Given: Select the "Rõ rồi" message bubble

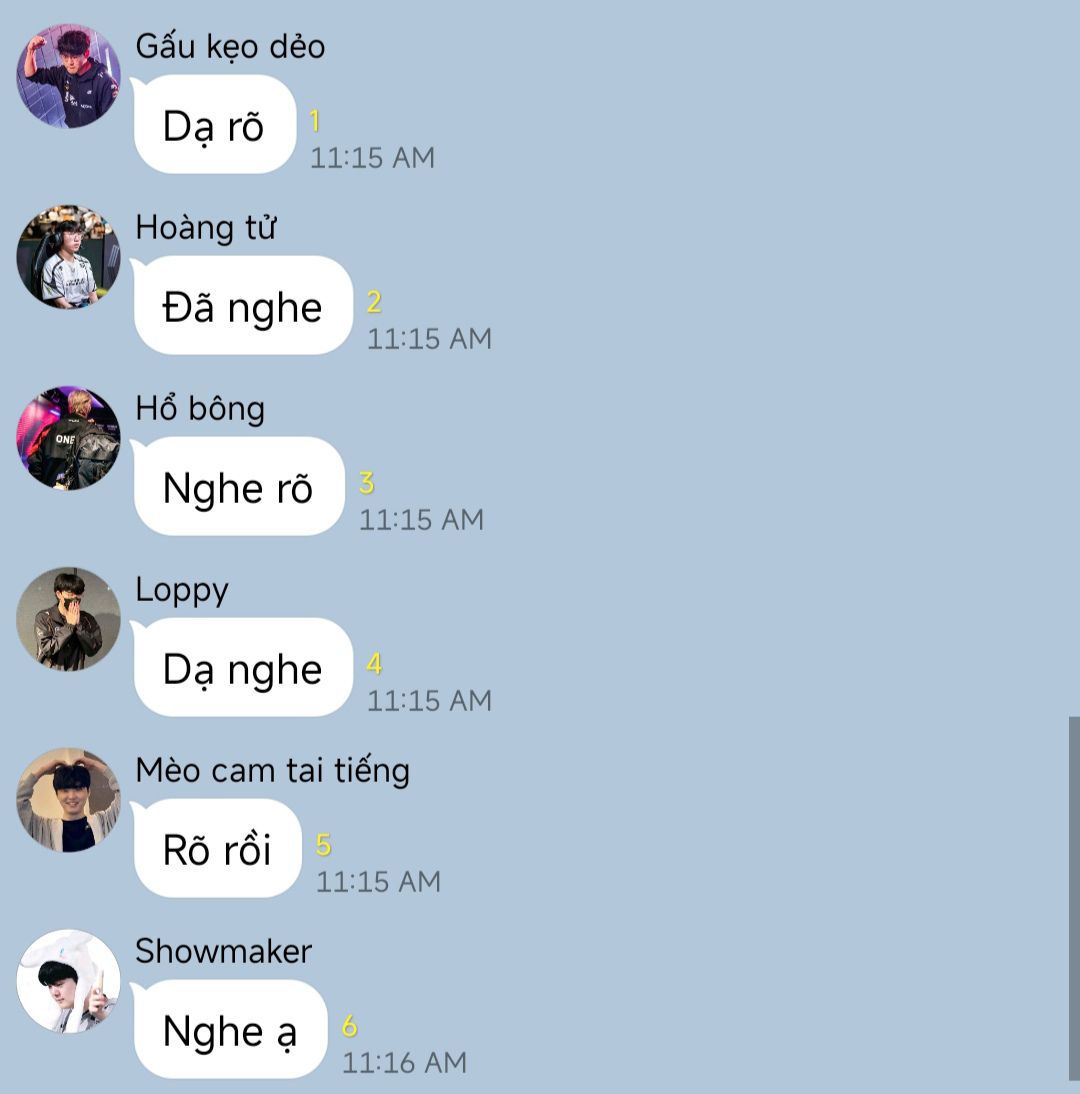Looking at the screenshot, I should [x=217, y=848].
